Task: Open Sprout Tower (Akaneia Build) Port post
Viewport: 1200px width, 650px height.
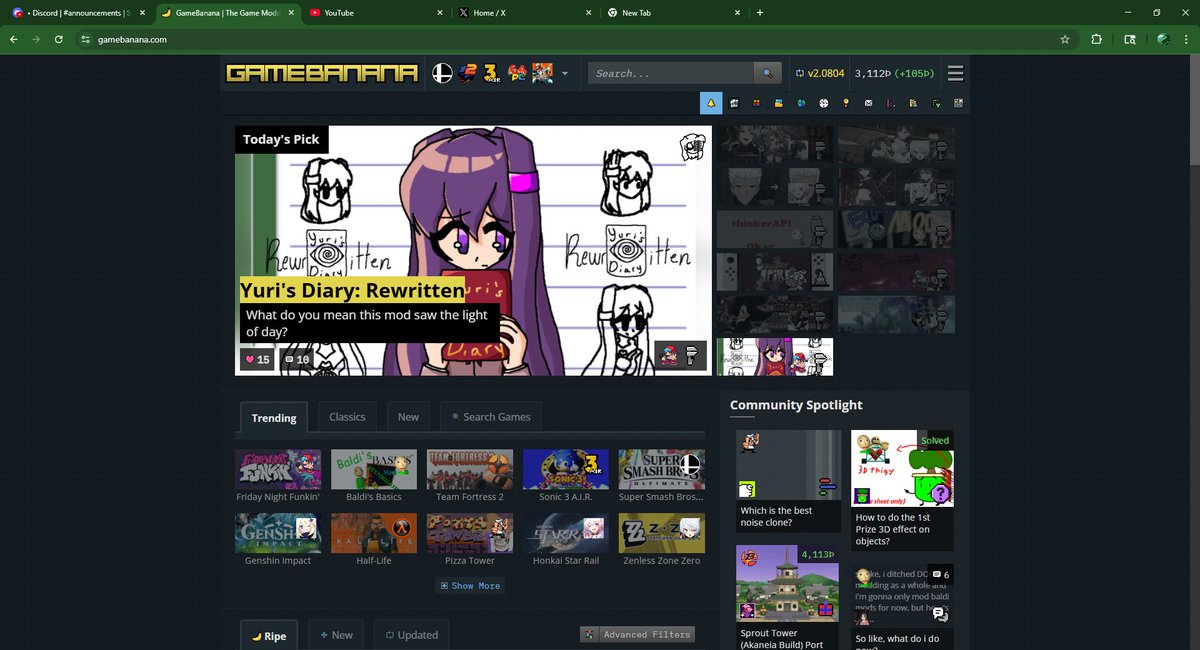Action: click(789, 597)
